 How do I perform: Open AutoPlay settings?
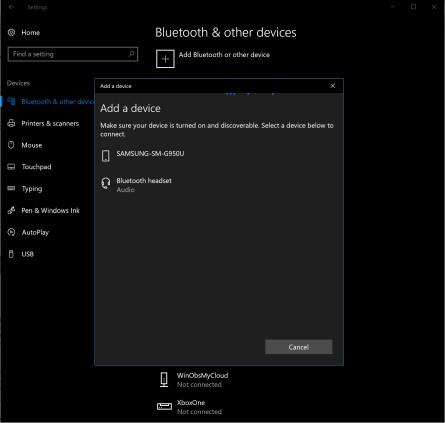click(x=35, y=233)
